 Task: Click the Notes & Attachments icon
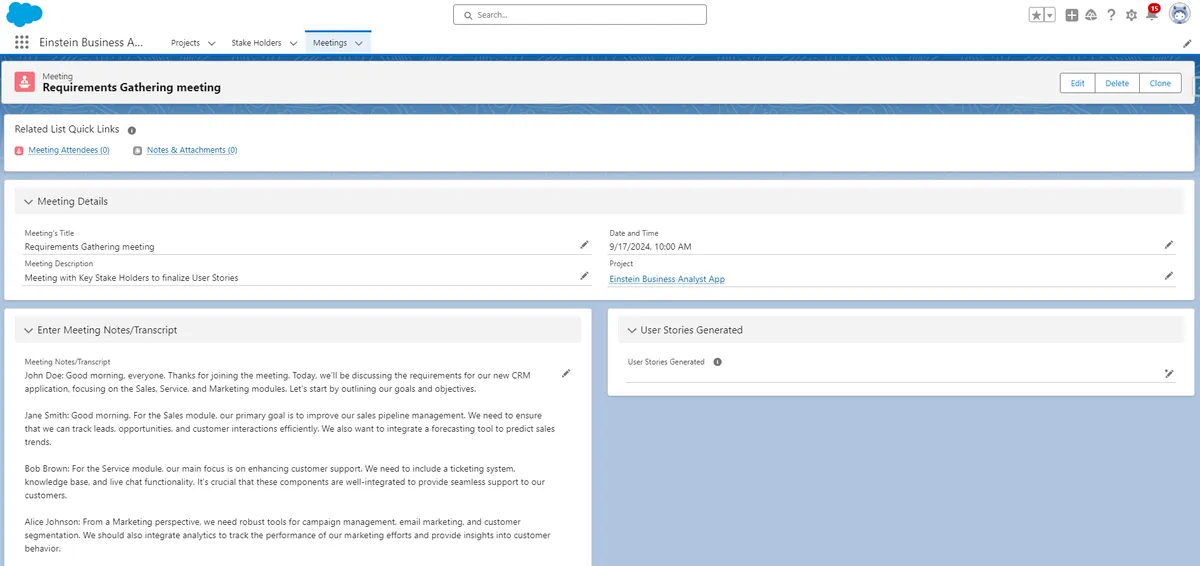pyautogui.click(x=138, y=150)
